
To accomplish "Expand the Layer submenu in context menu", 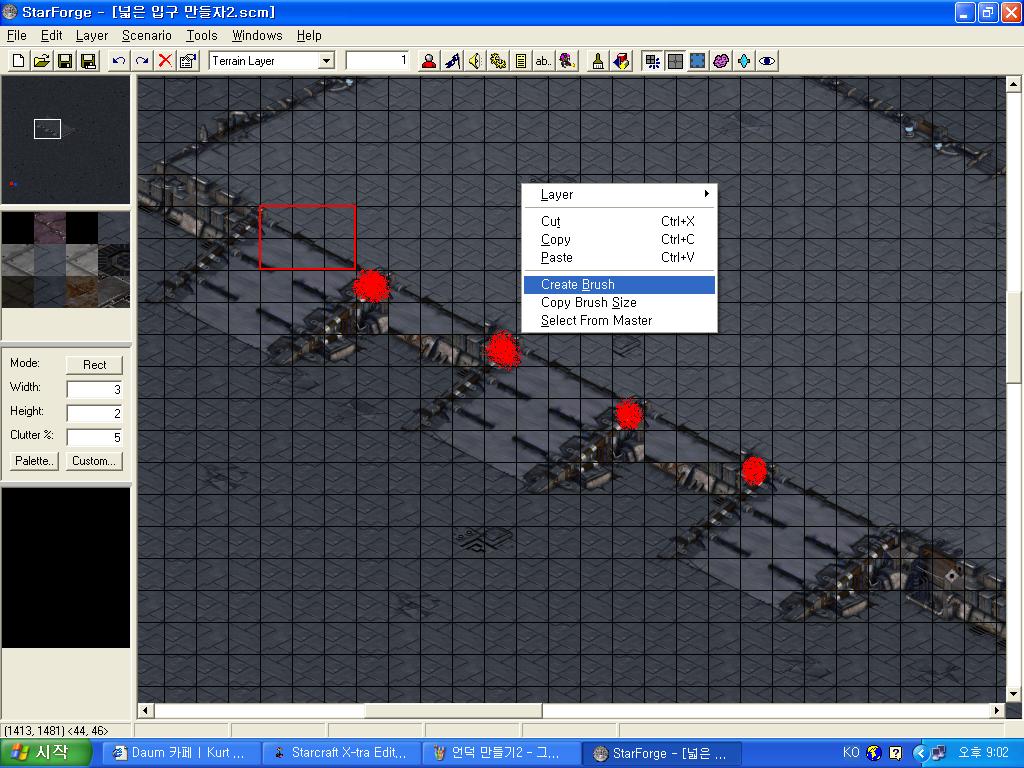I will pos(620,195).
